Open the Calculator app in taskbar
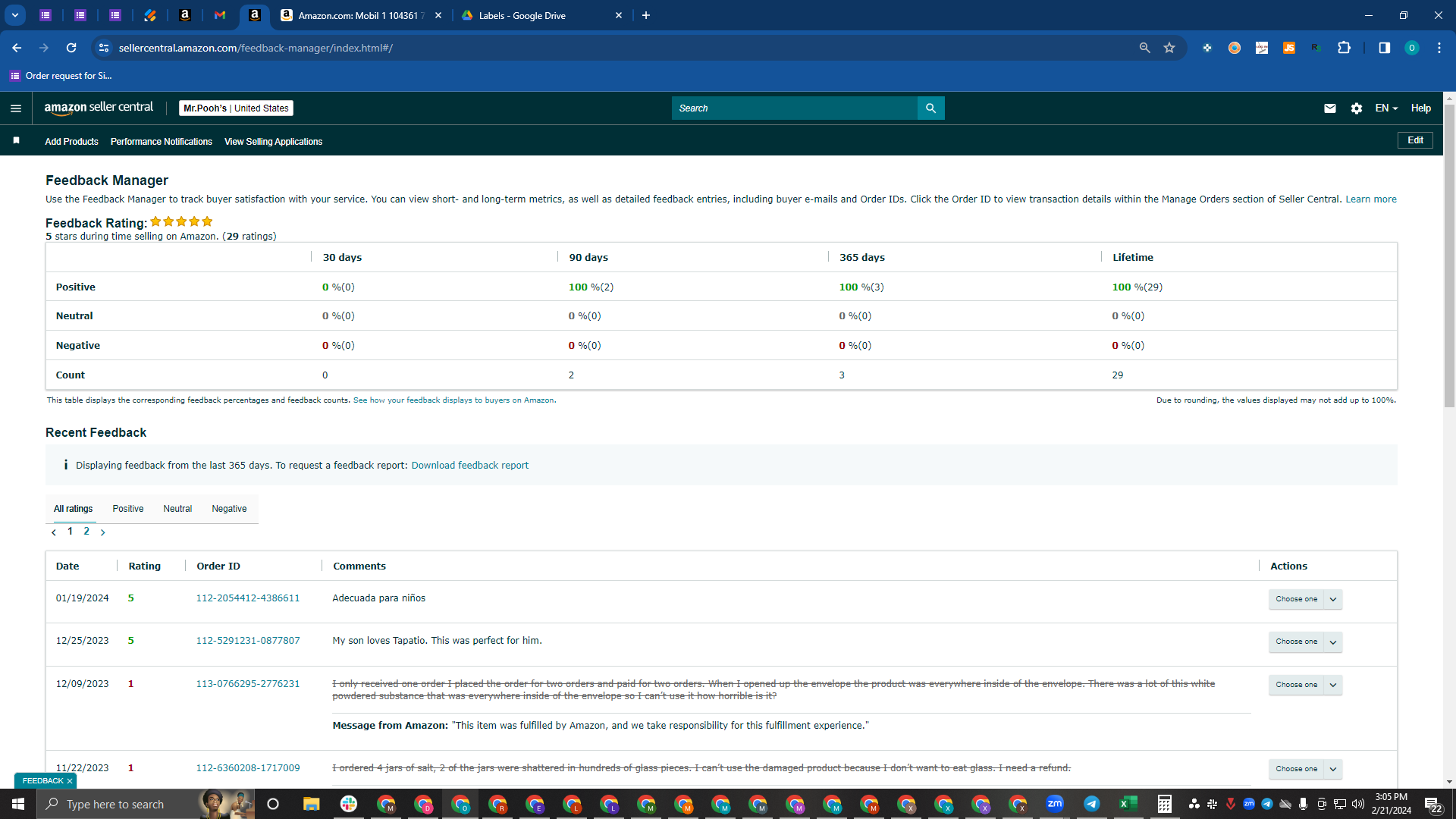 [x=1165, y=804]
